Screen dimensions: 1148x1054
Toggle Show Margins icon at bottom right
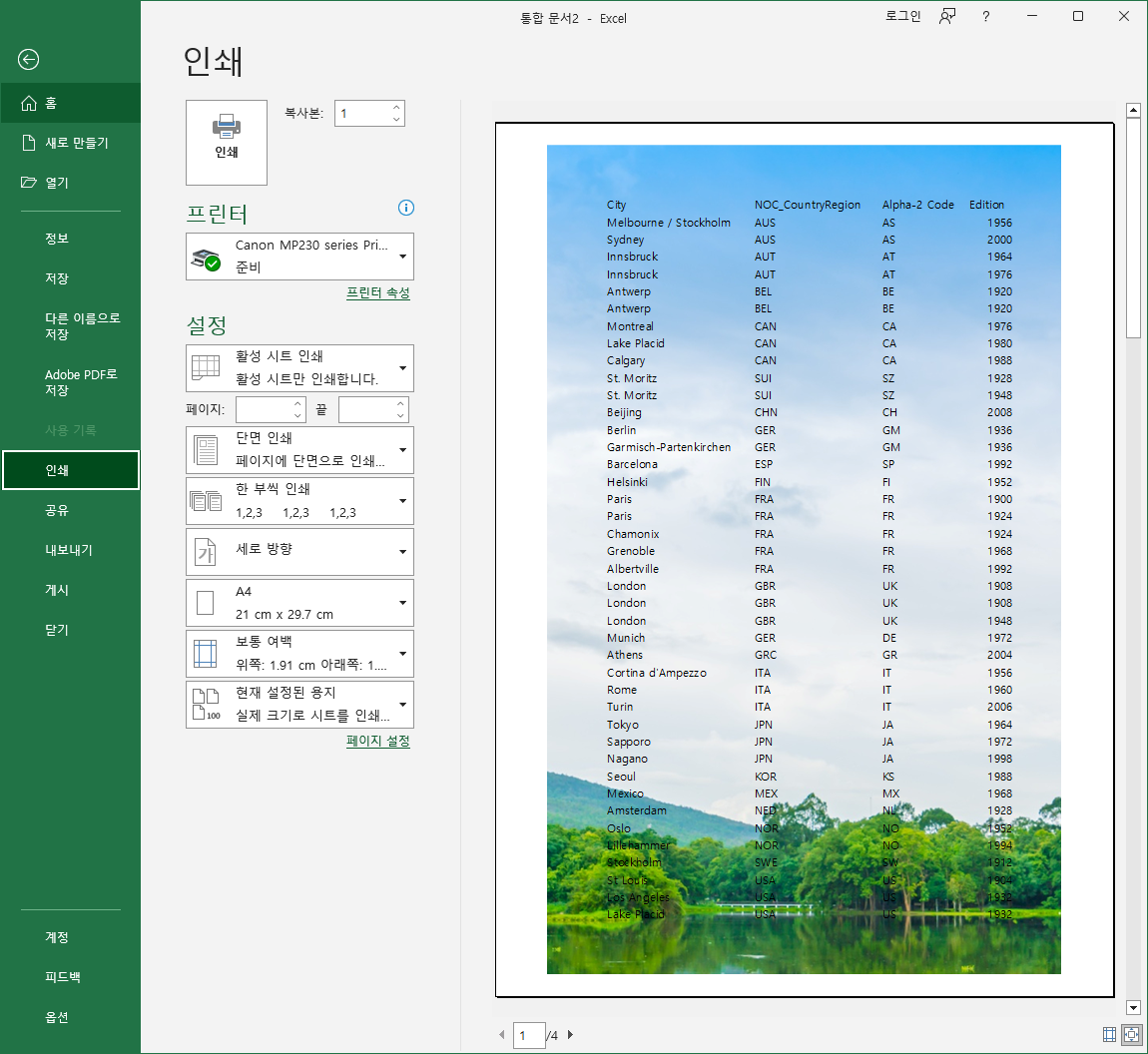click(x=1109, y=1034)
